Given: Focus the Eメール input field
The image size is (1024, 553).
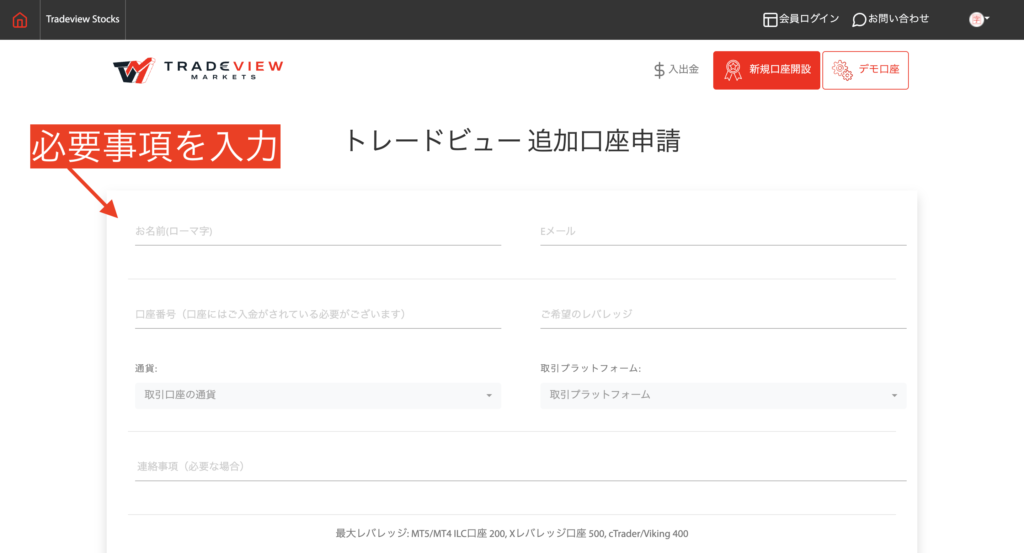Looking at the screenshot, I should pos(723,232).
